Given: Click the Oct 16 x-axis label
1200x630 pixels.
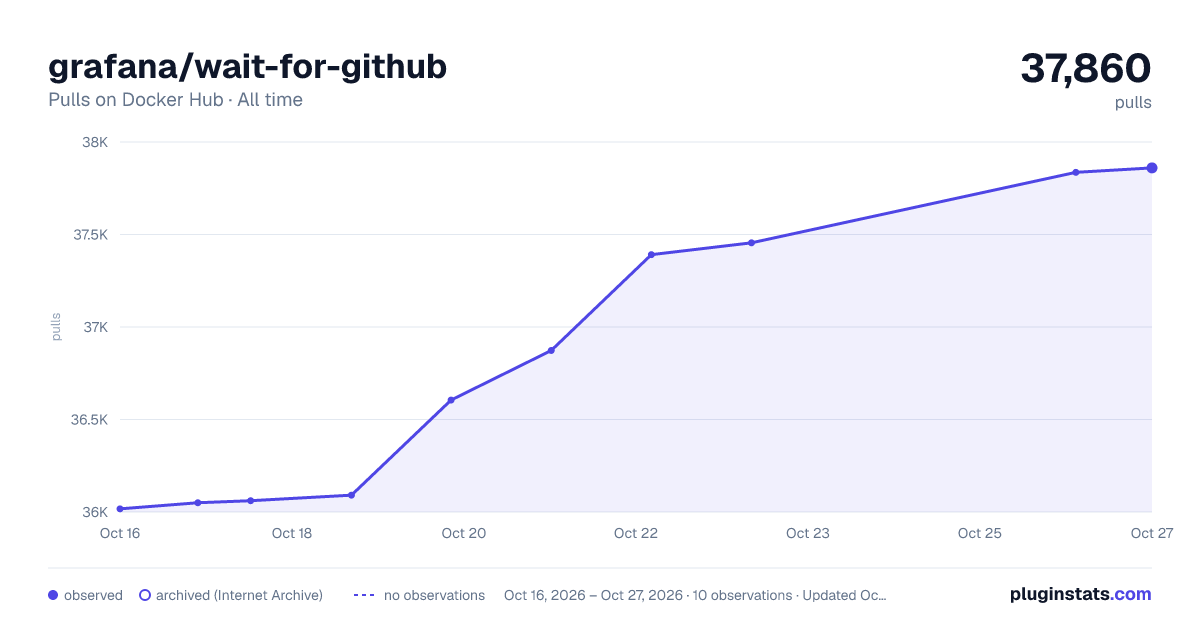Looking at the screenshot, I should click(120, 533).
